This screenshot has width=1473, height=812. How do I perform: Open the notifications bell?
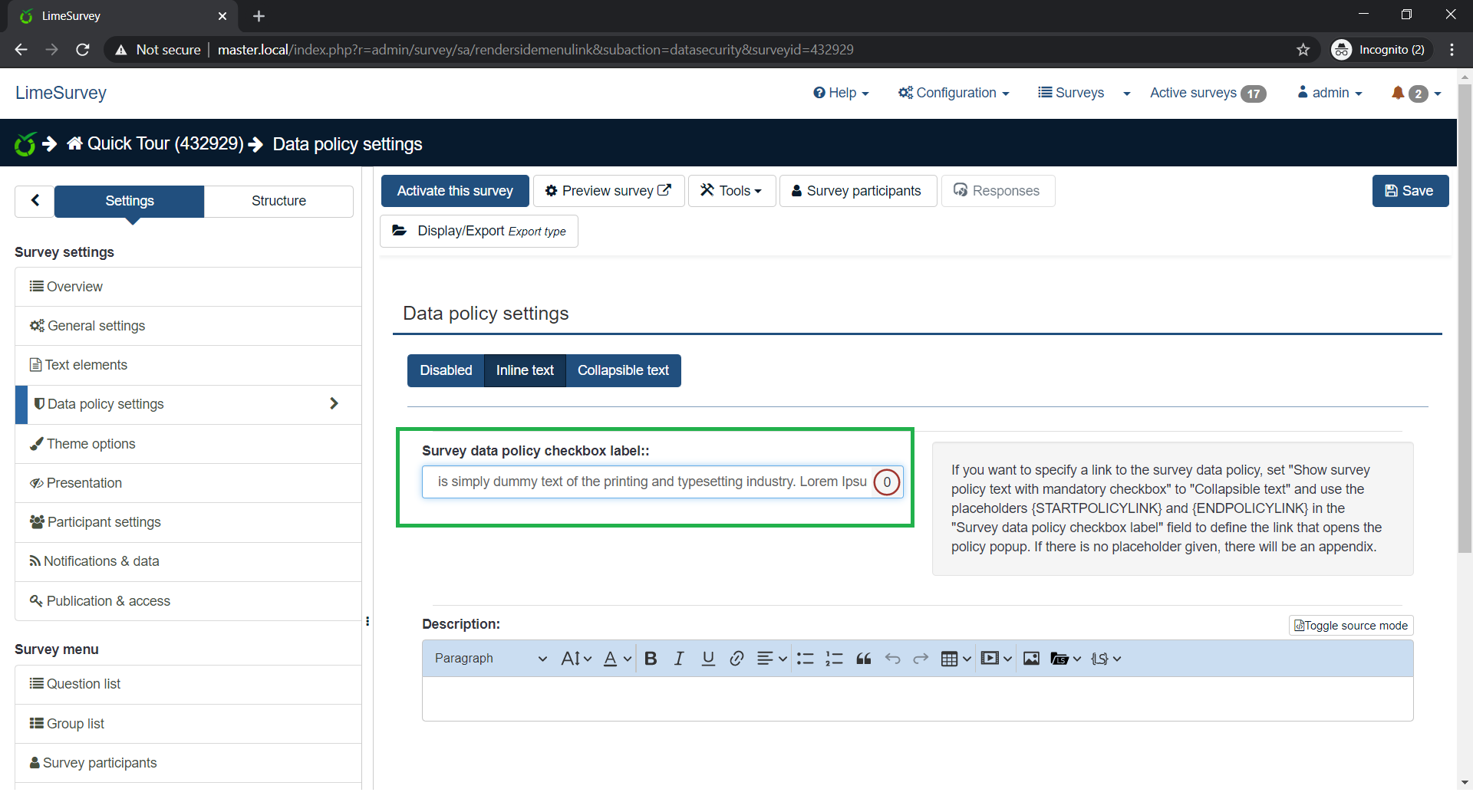1398,93
